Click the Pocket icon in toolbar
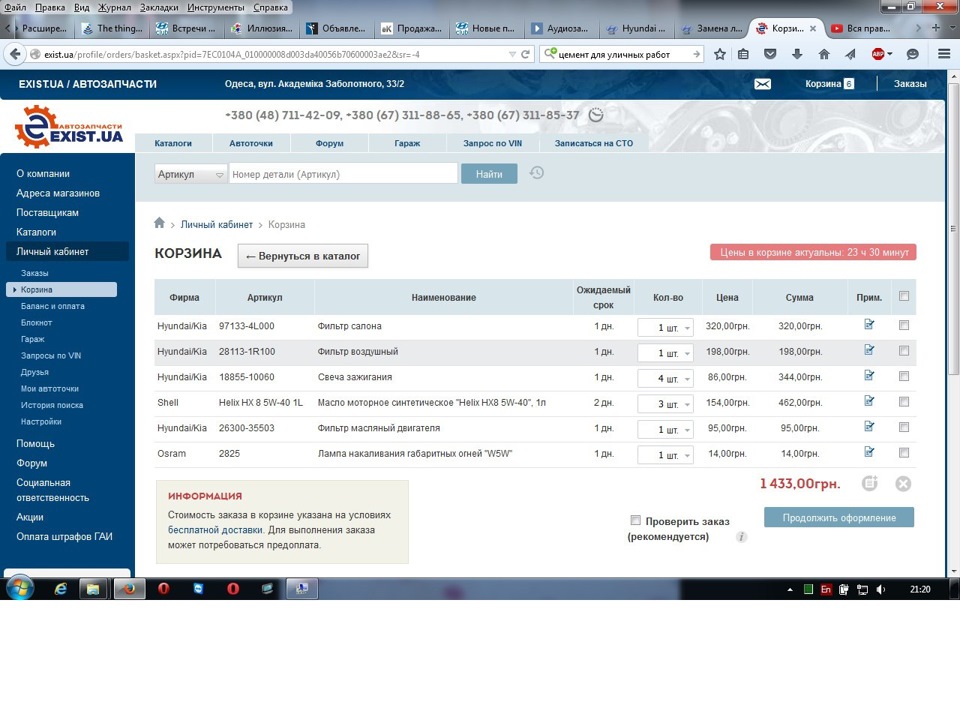The width and height of the screenshot is (960, 720). (770, 54)
